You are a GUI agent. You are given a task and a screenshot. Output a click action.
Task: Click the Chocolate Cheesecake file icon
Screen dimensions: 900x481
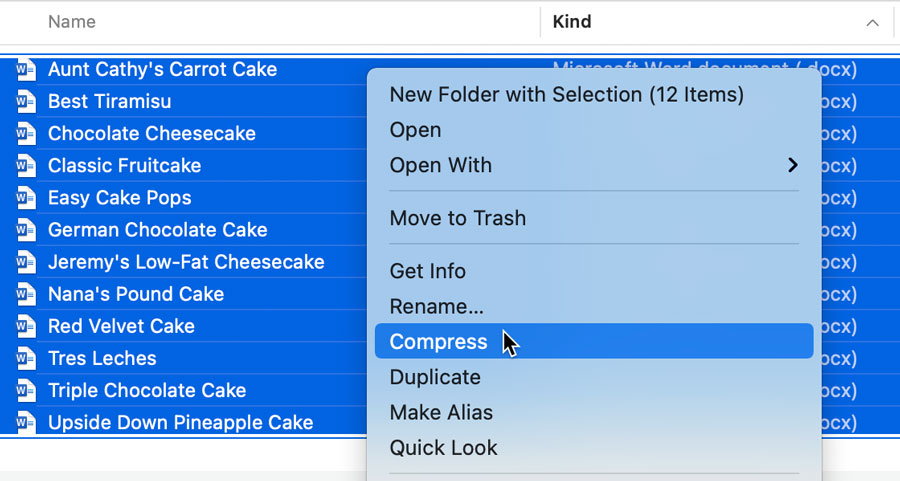coord(26,134)
